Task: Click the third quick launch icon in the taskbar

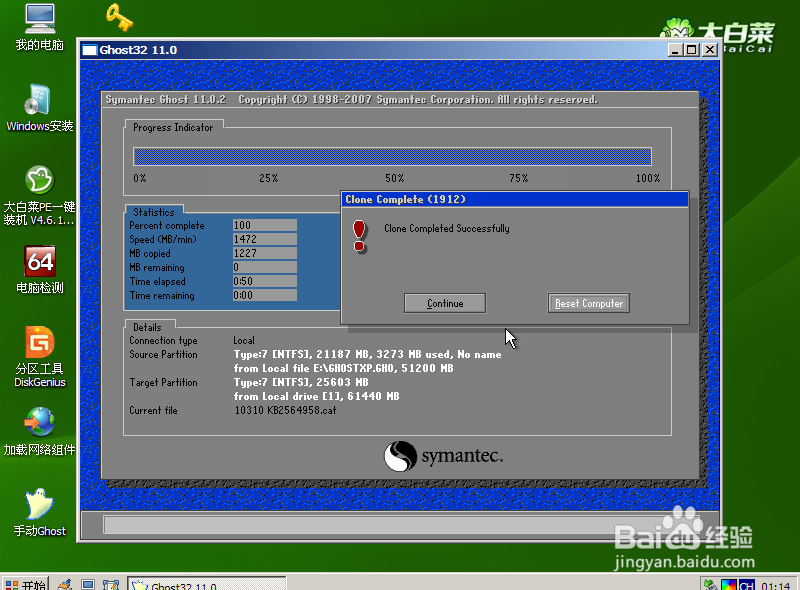Action: 110,584
